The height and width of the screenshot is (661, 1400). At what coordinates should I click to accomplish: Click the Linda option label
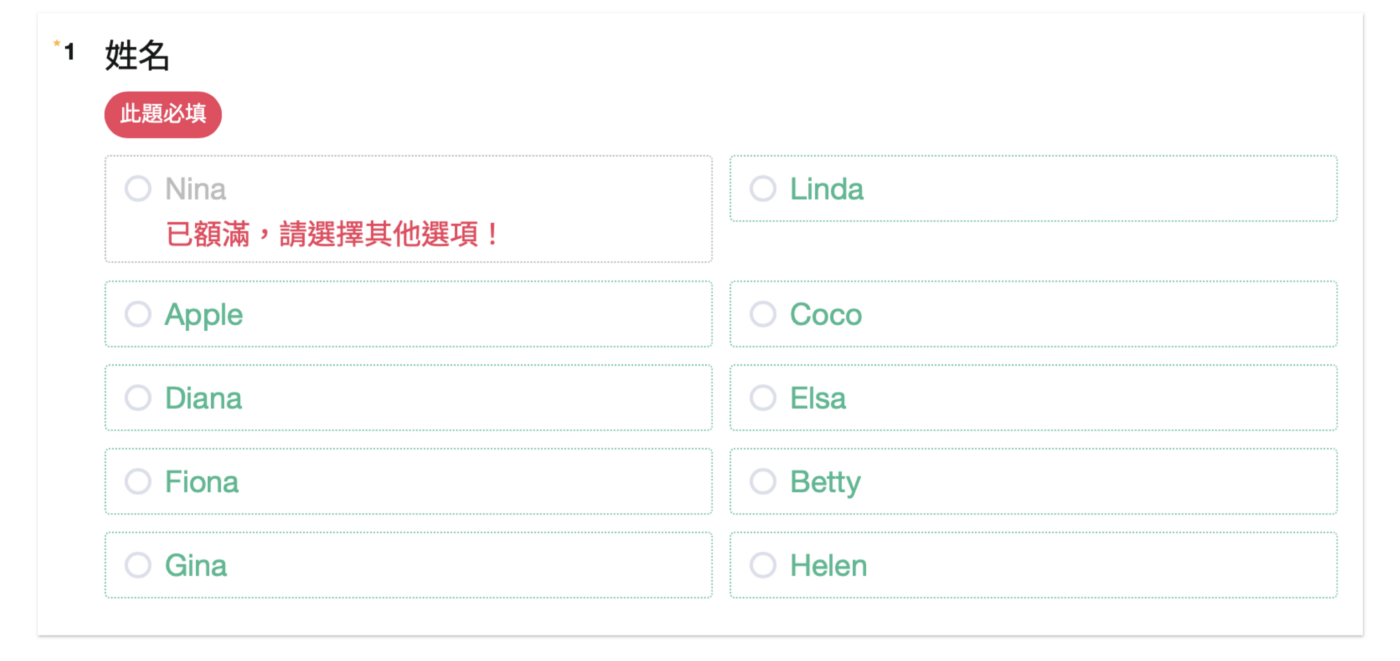click(x=826, y=189)
